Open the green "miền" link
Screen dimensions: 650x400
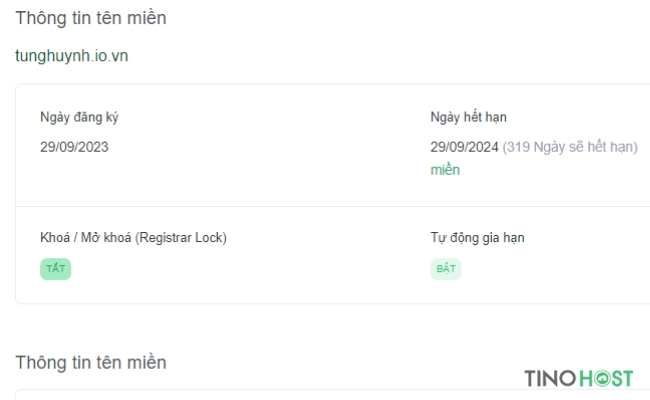pos(445,170)
